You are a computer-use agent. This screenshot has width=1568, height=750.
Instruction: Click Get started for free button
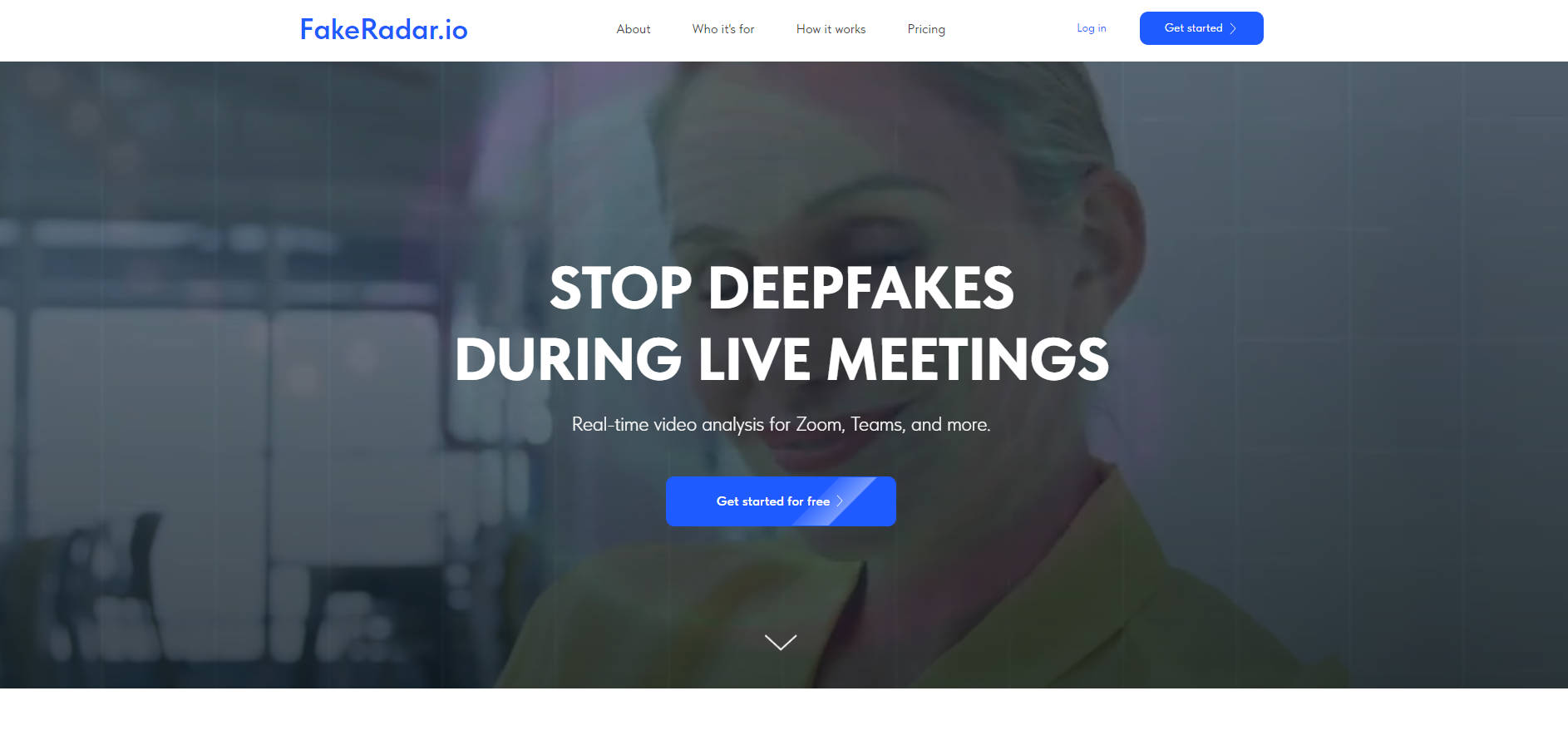pos(781,501)
